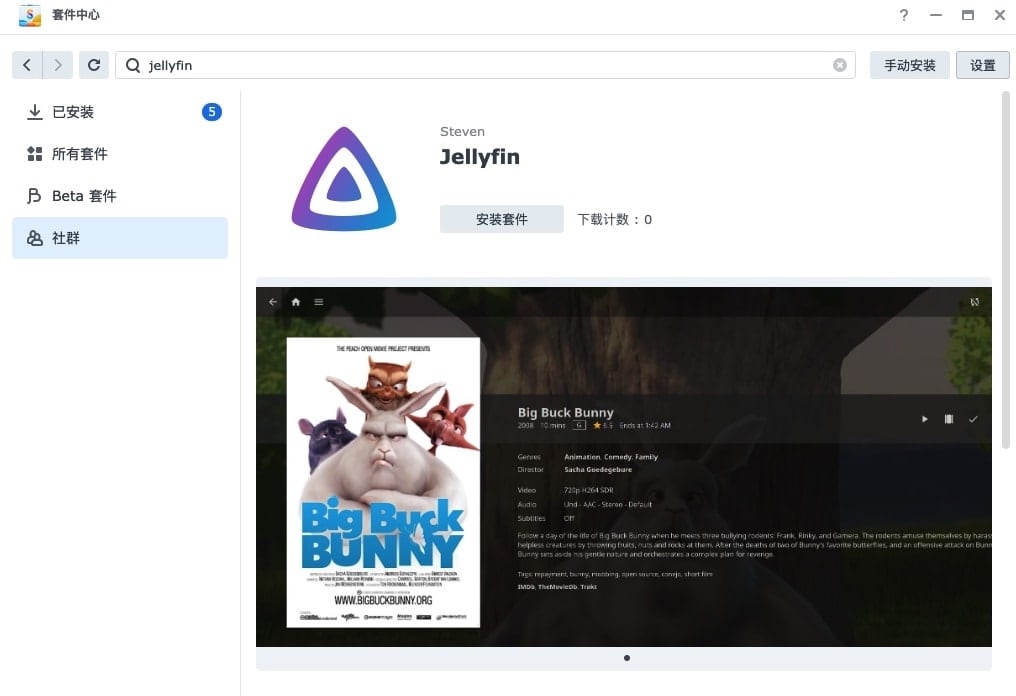The width and height of the screenshot is (1016, 696).
Task: Show the 已安装 installed packages
Action: pyautogui.click(x=120, y=112)
